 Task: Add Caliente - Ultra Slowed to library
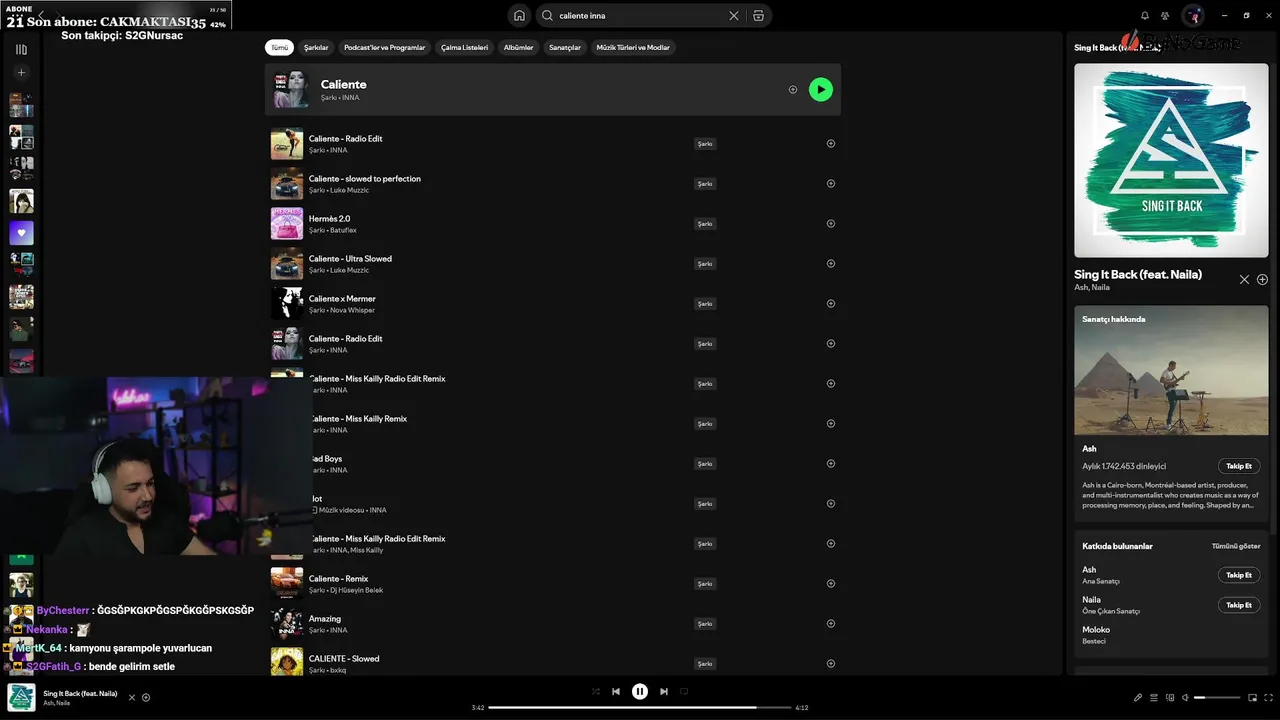point(831,264)
